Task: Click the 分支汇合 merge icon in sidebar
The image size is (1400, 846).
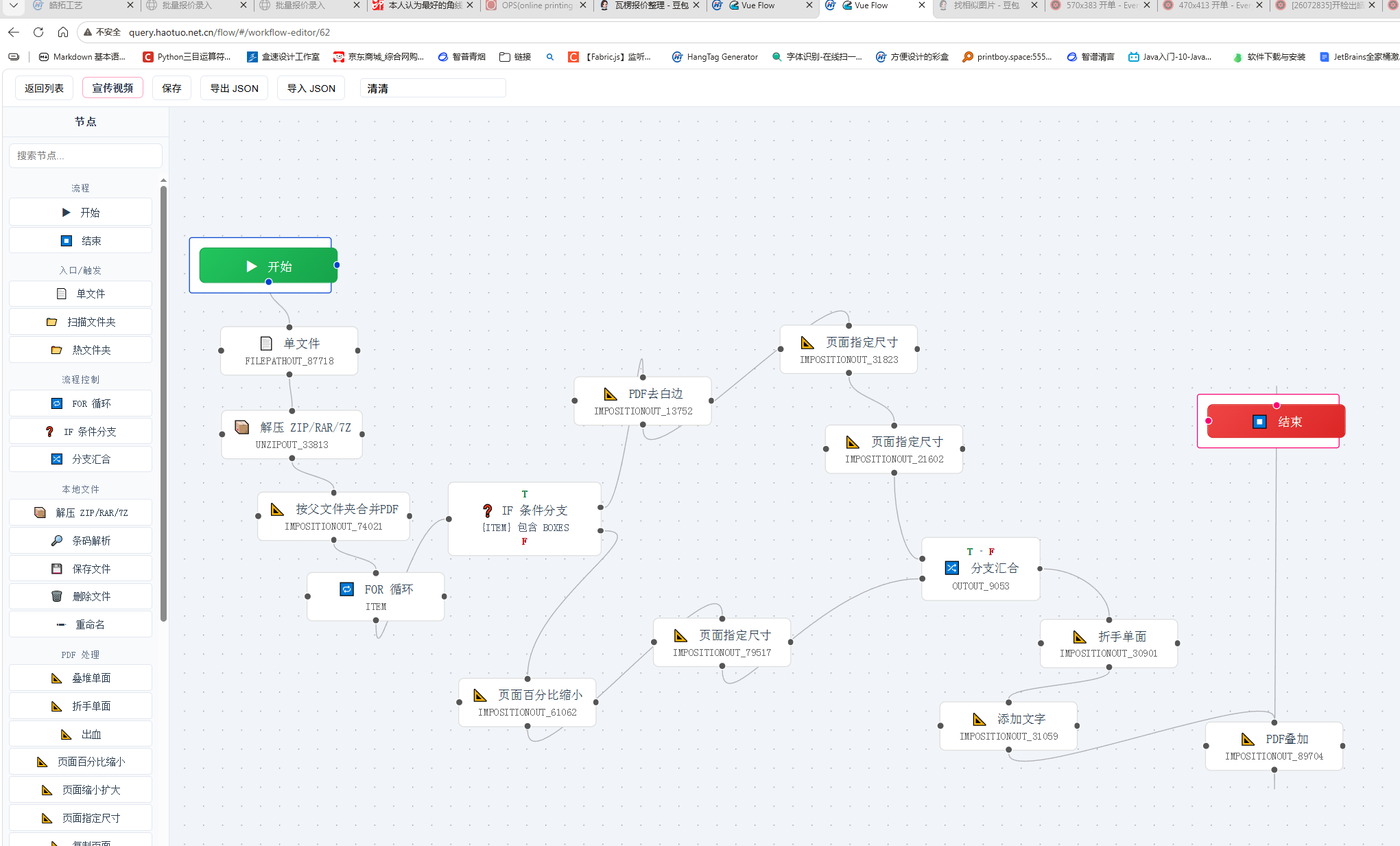Action: point(57,459)
